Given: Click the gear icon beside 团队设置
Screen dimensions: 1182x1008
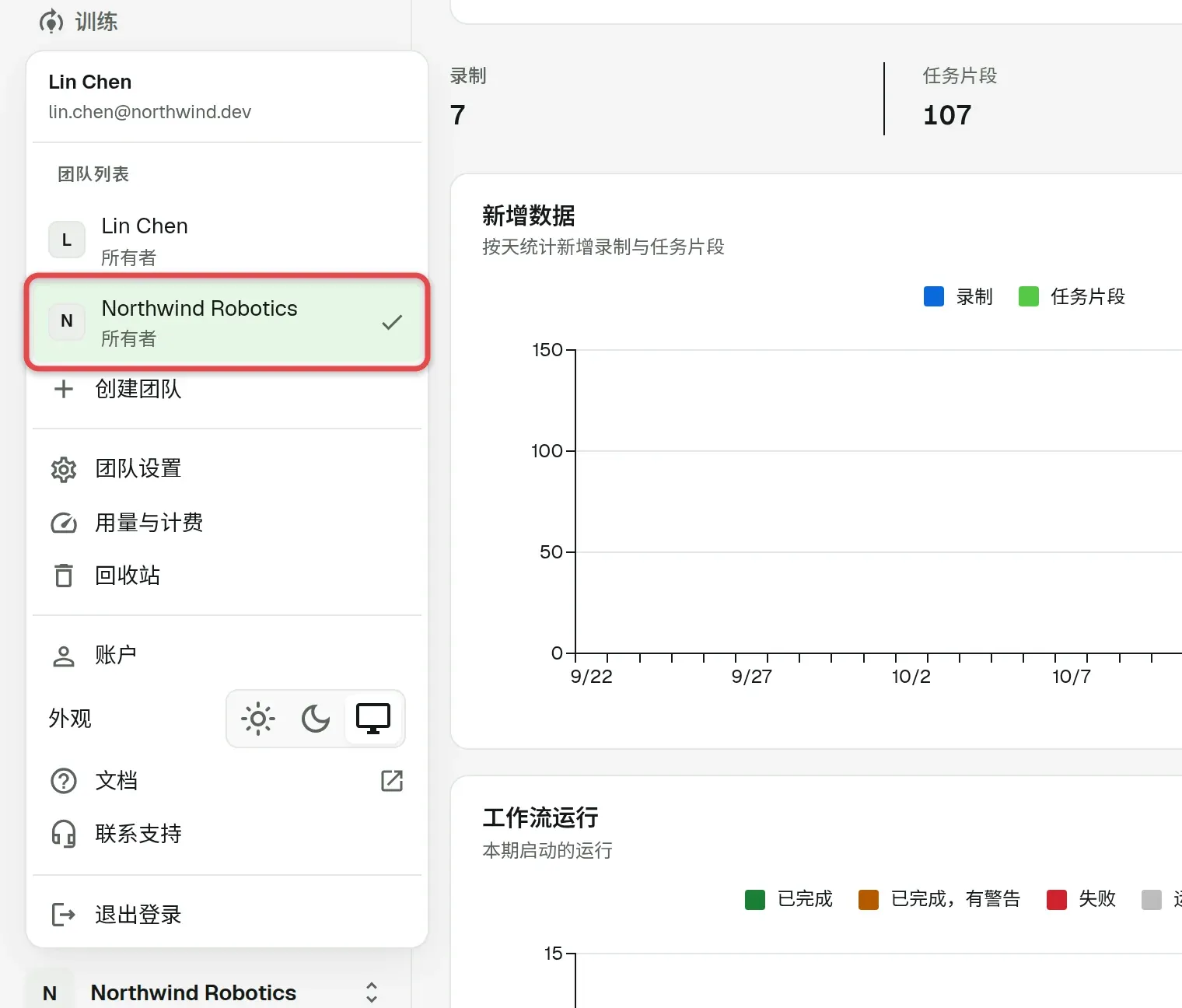Looking at the screenshot, I should [64, 469].
